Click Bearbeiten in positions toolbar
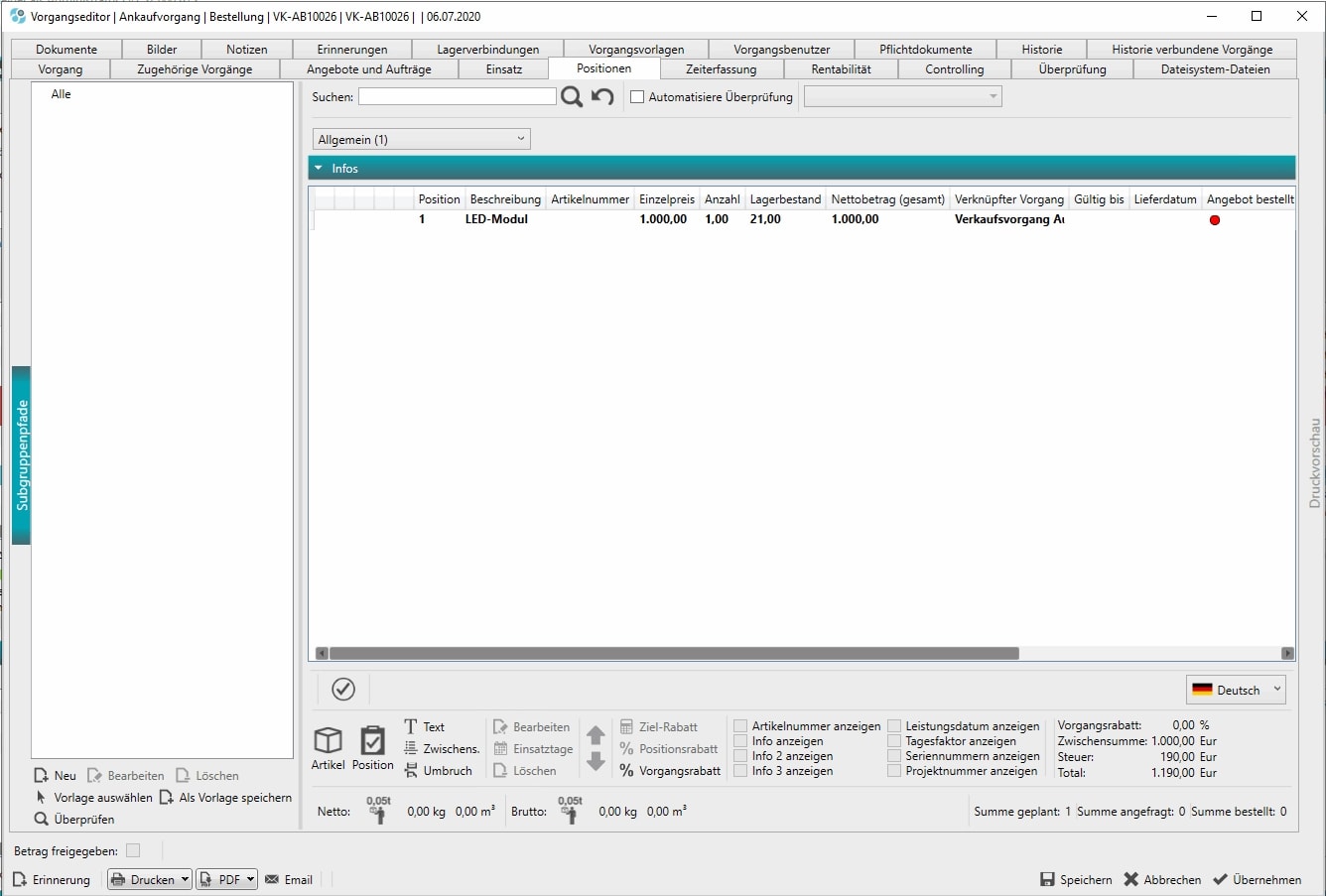 coord(532,726)
